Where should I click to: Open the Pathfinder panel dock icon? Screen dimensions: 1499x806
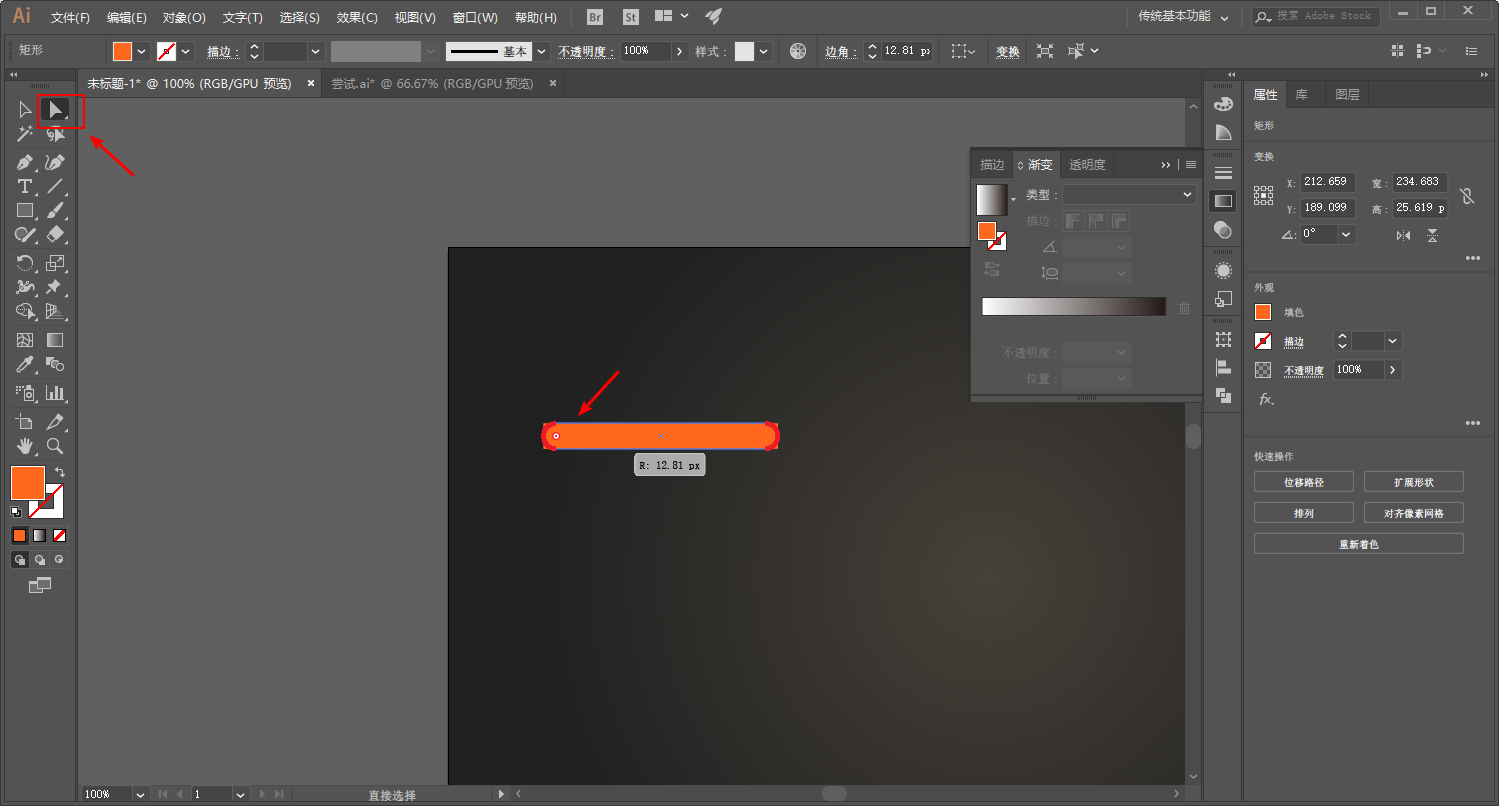pos(1223,395)
